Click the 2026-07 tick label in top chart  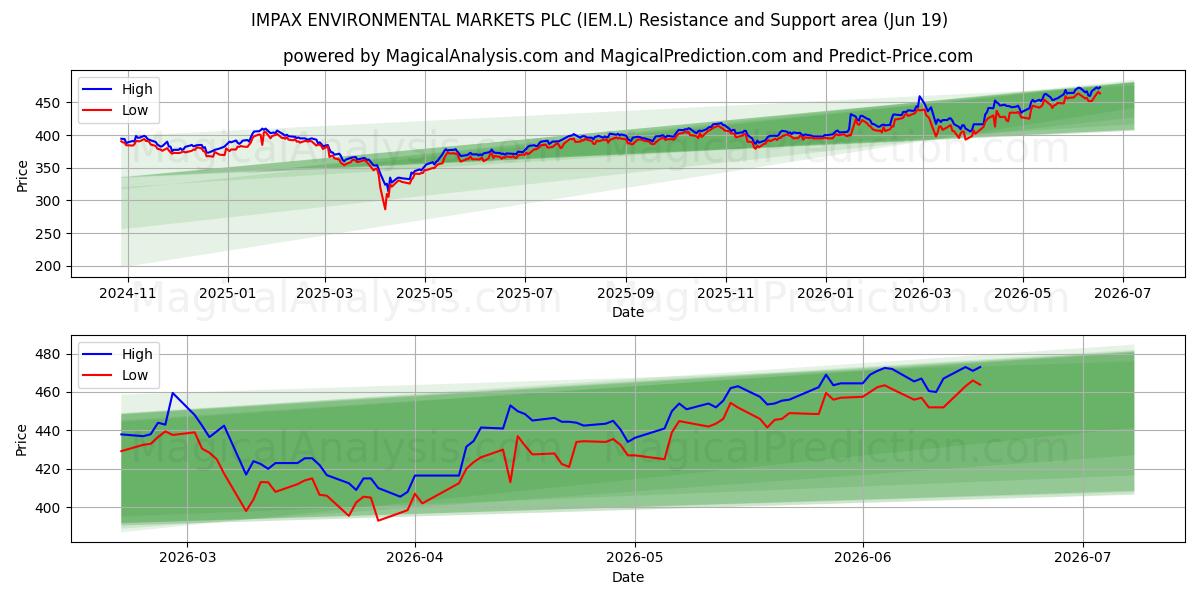coord(1122,294)
